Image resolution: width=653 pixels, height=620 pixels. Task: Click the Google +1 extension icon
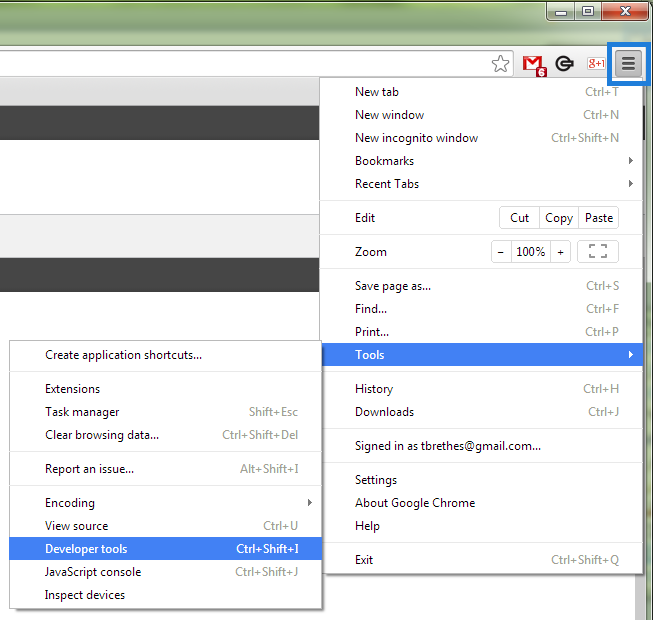[x=596, y=63]
